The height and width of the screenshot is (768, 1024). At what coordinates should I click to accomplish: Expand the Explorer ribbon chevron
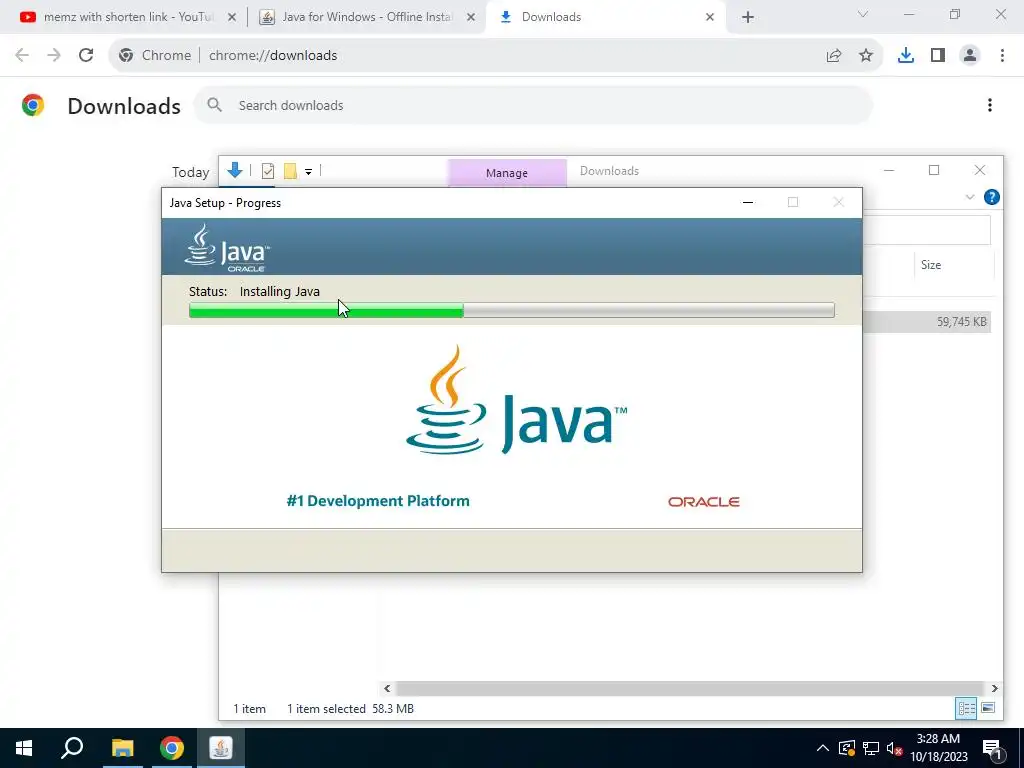click(970, 197)
